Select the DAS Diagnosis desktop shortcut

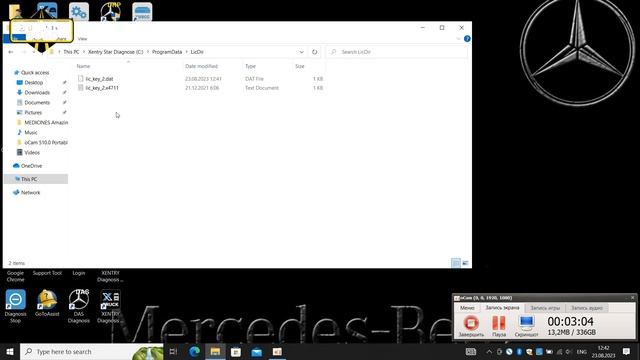tap(79, 306)
